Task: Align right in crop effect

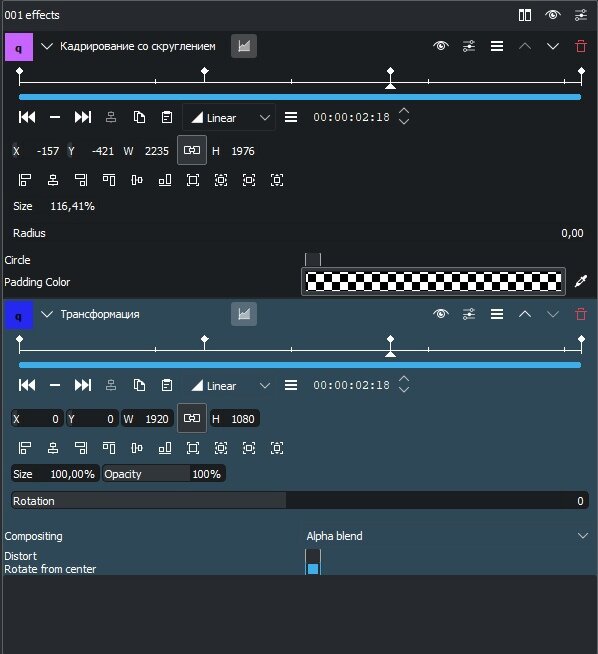Action: 81,180
